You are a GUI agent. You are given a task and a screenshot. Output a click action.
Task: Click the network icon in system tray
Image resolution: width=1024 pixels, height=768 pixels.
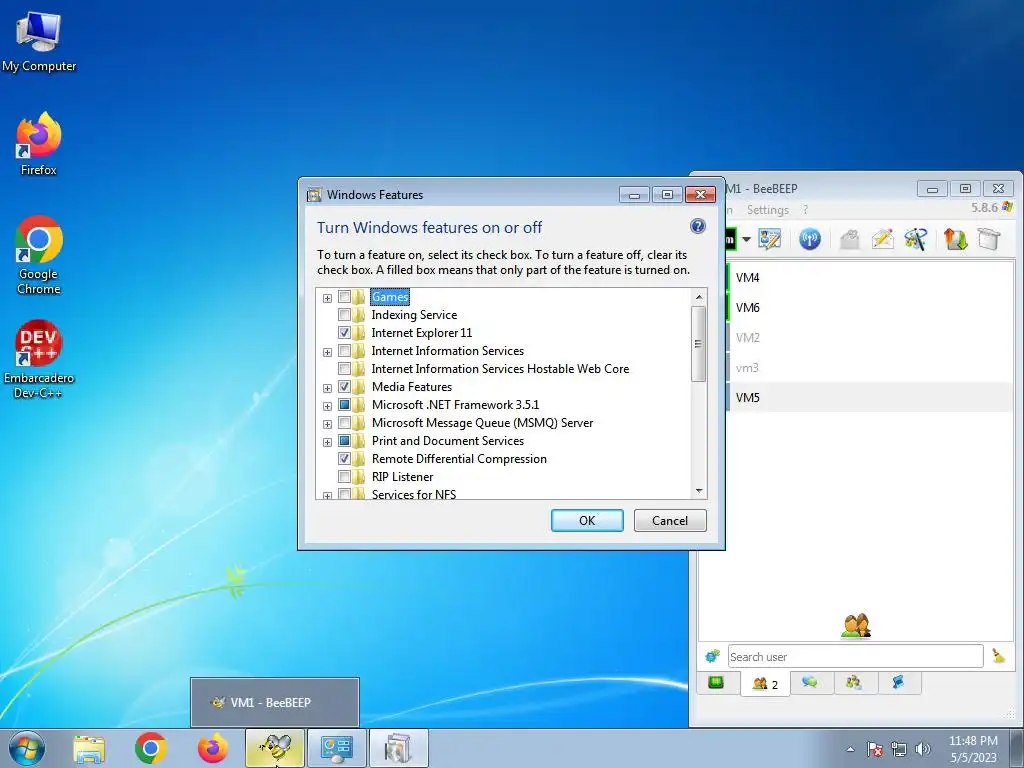tap(899, 749)
